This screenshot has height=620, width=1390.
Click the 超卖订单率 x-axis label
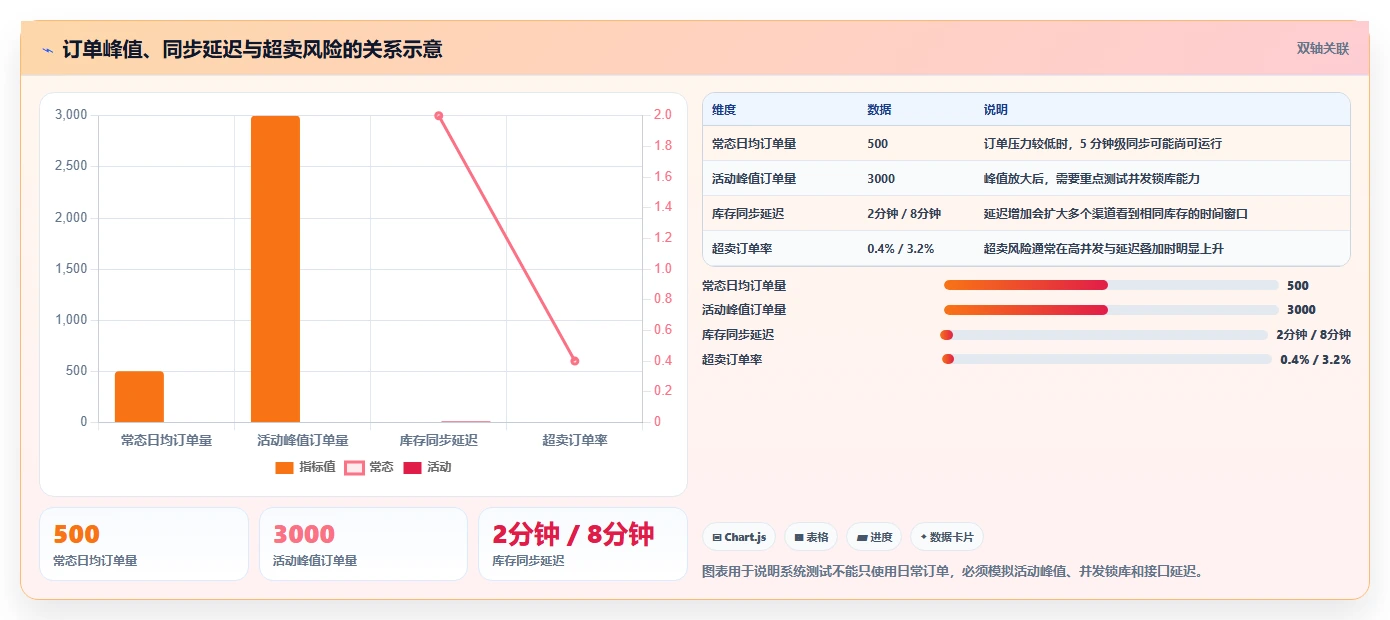574,440
